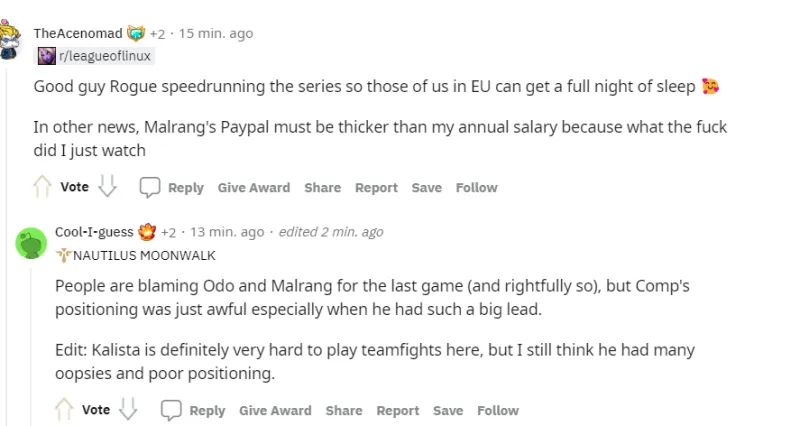This screenshot has height=426, width=800.
Task: Click TheAcenomad username
Action: (76, 33)
